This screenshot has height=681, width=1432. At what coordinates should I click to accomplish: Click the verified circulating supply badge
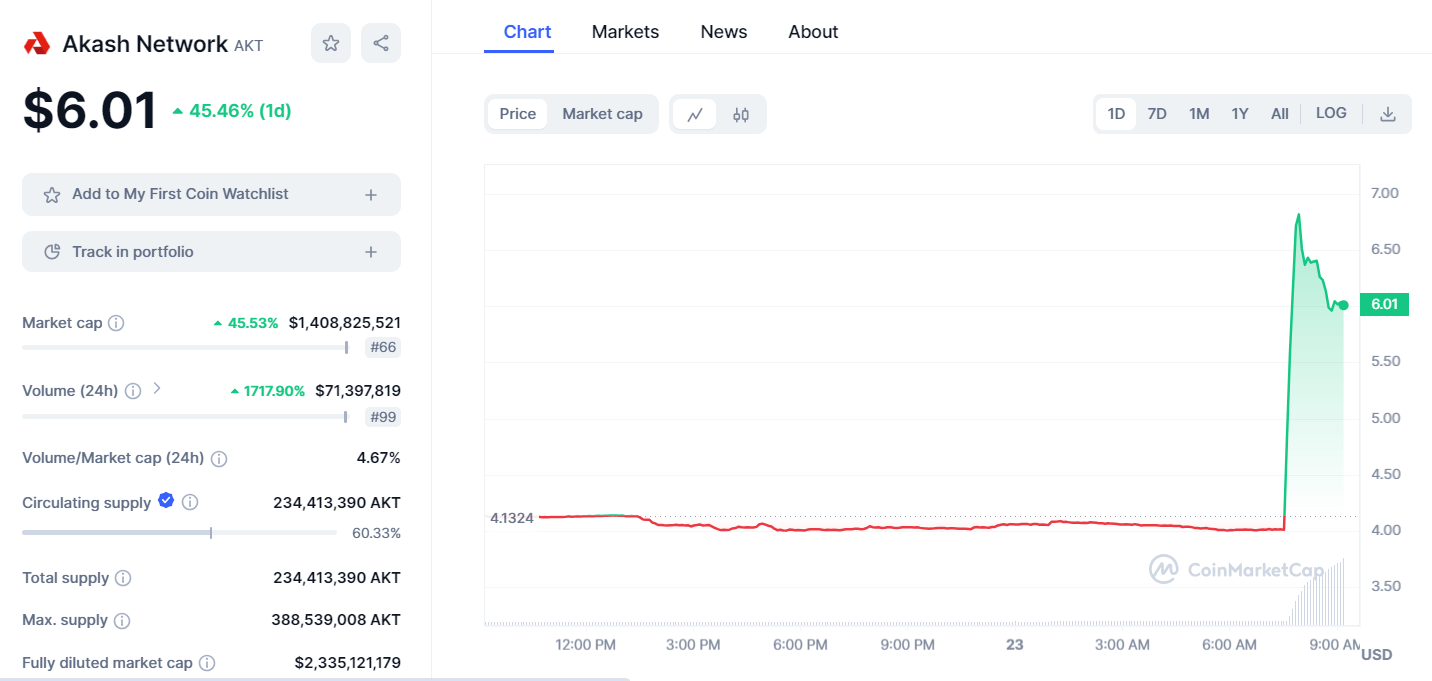[166, 500]
